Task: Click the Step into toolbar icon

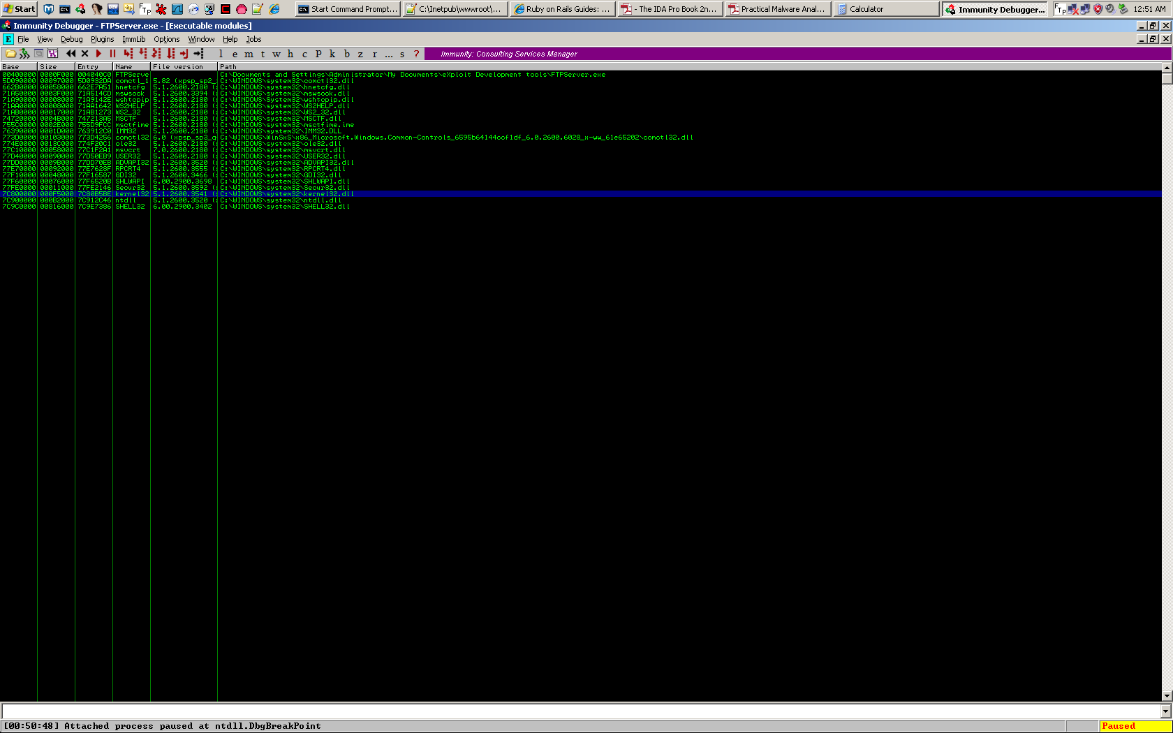Action: click(x=128, y=53)
